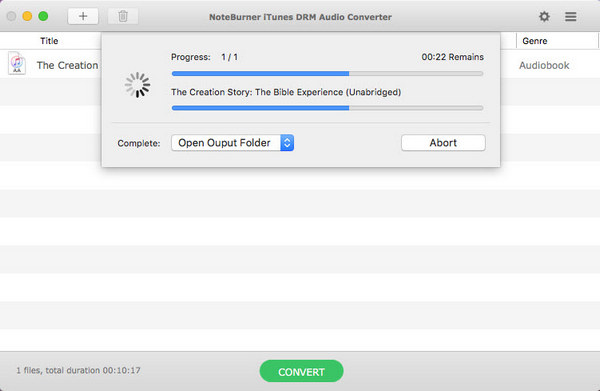The height and width of the screenshot is (391, 600).
Task: Select The Creation row title
Action: tap(67, 65)
